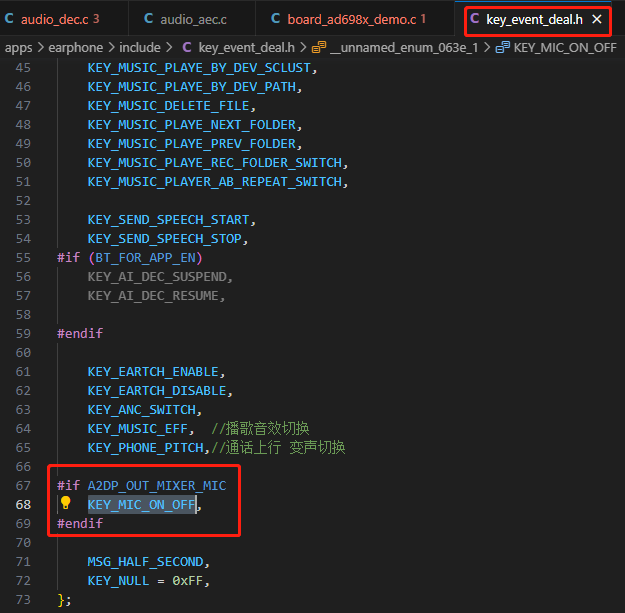Click KEY_SEND_SPEECH_START on line 53
The height and width of the screenshot is (613, 625).
168,220
